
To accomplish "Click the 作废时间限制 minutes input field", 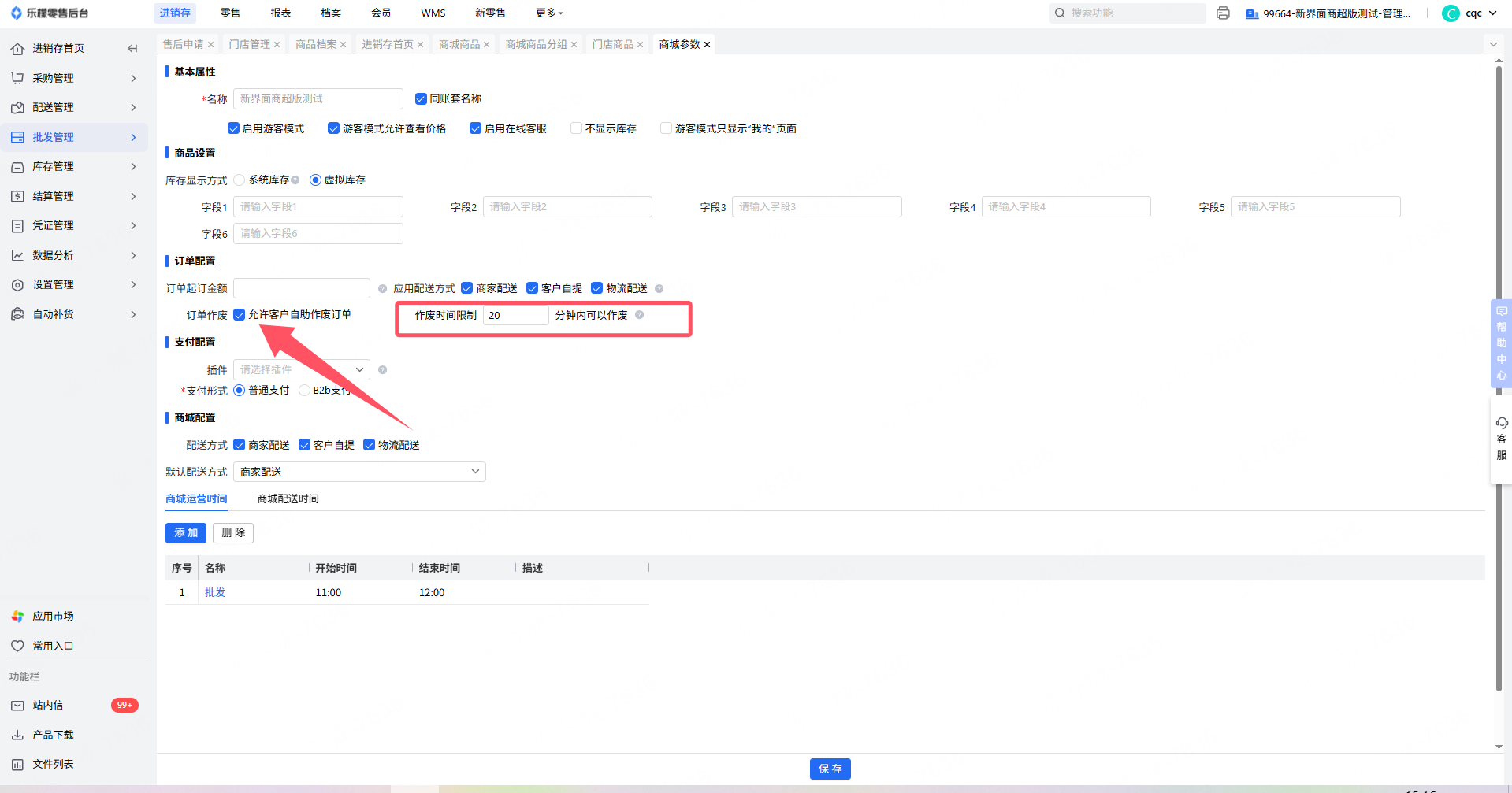I will point(515,315).
